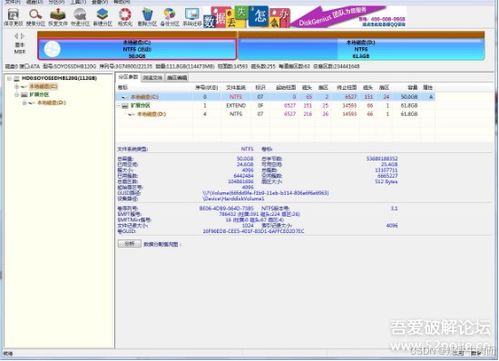Launch the System Migration (系统迁移) icon

(192, 17)
